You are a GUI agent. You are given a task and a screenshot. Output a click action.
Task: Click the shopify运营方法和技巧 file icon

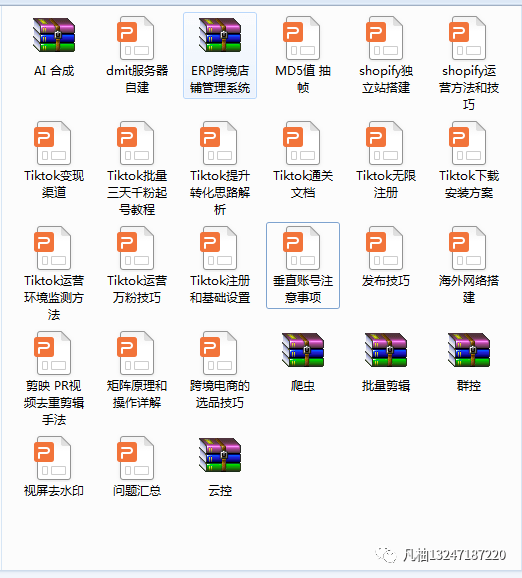tap(467, 38)
